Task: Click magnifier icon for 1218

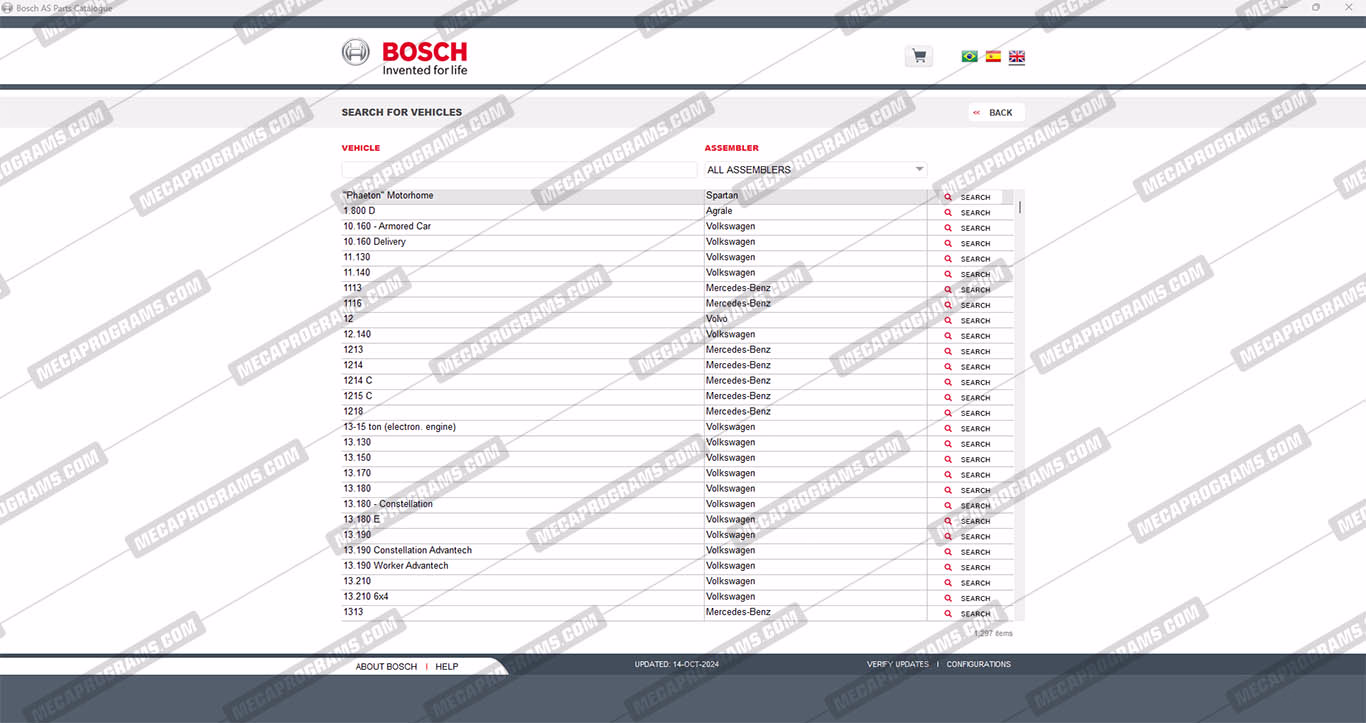Action: coord(948,413)
